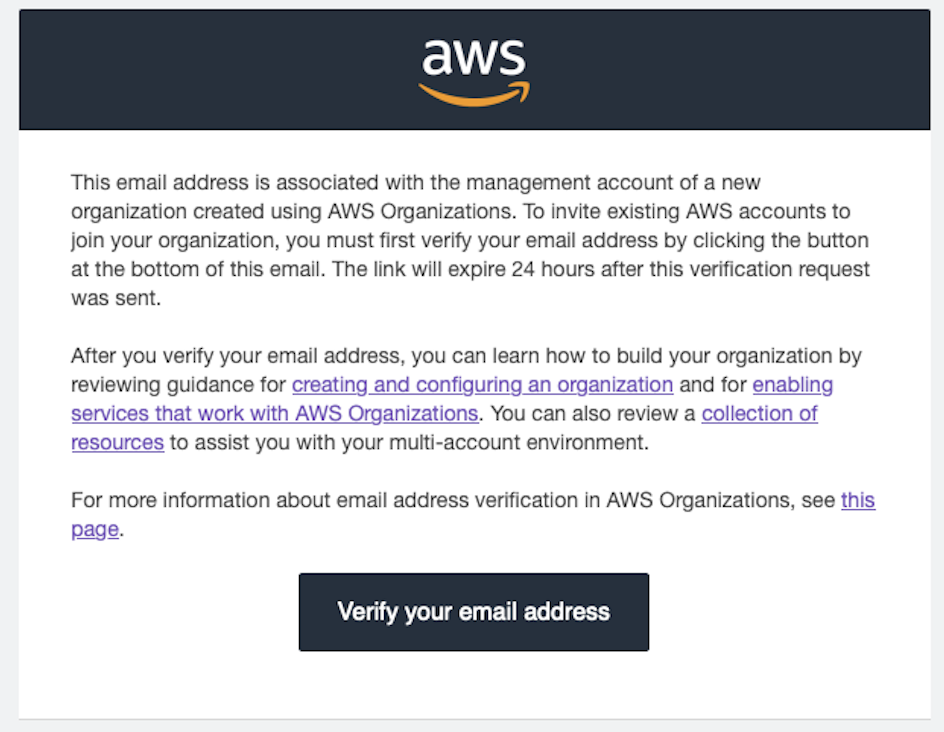Screen dimensions: 944x732
Task: Click the dark rounded button labeled Verify your email address
Action: [473, 611]
